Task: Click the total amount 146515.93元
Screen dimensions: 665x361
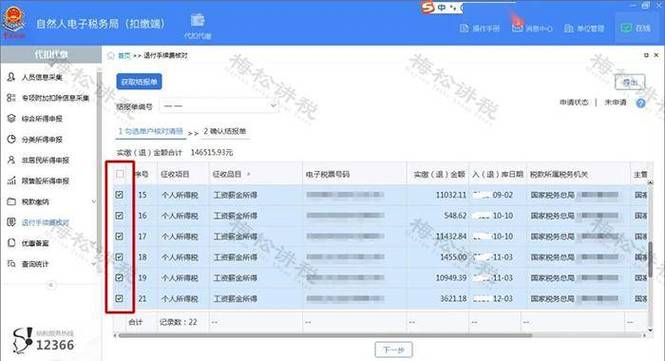Action: point(212,153)
